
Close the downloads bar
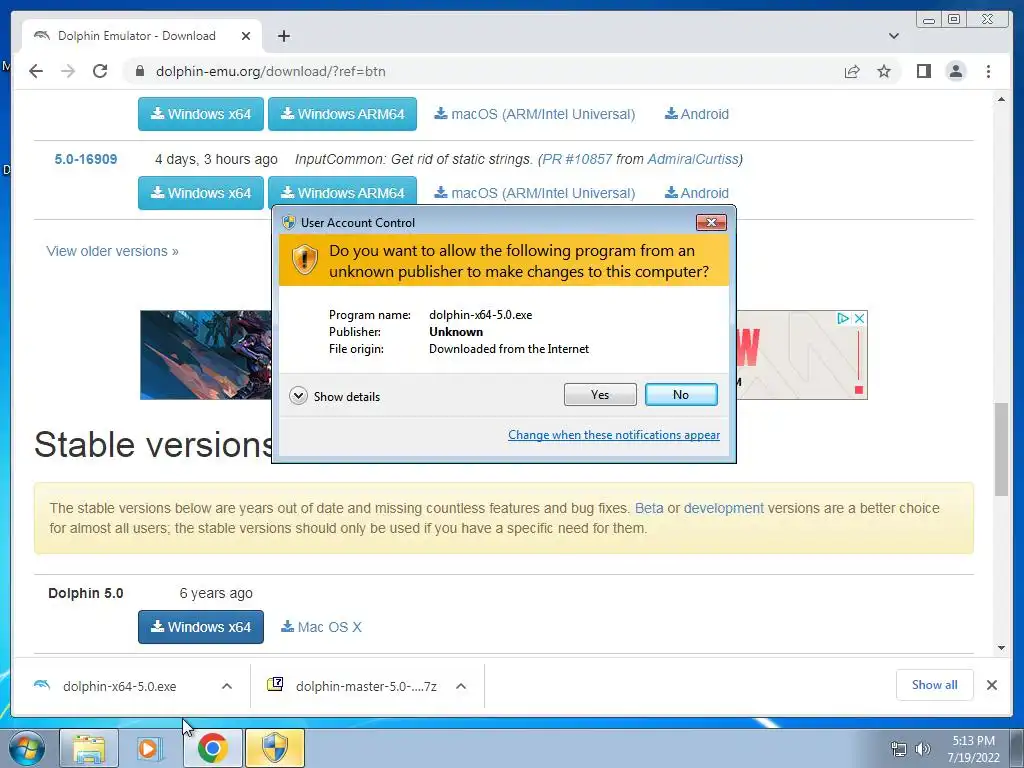point(991,685)
